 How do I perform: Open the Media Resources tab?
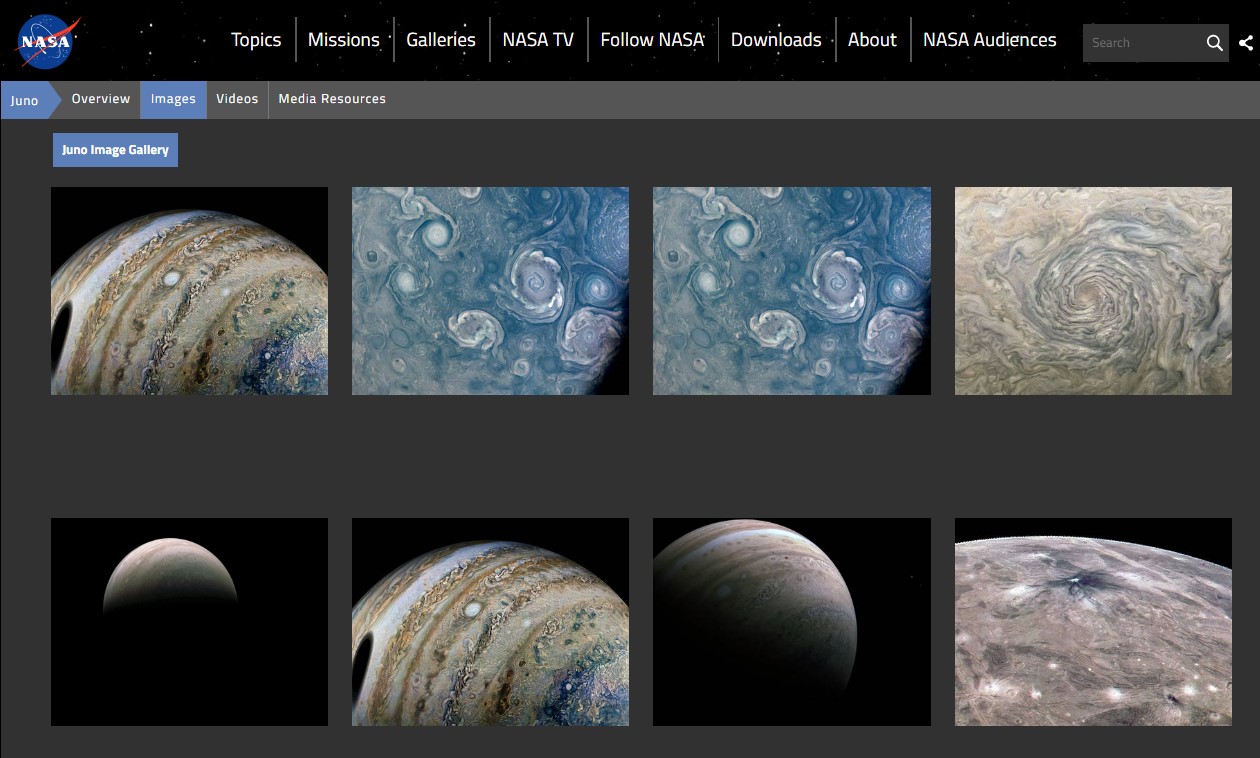coord(332,99)
